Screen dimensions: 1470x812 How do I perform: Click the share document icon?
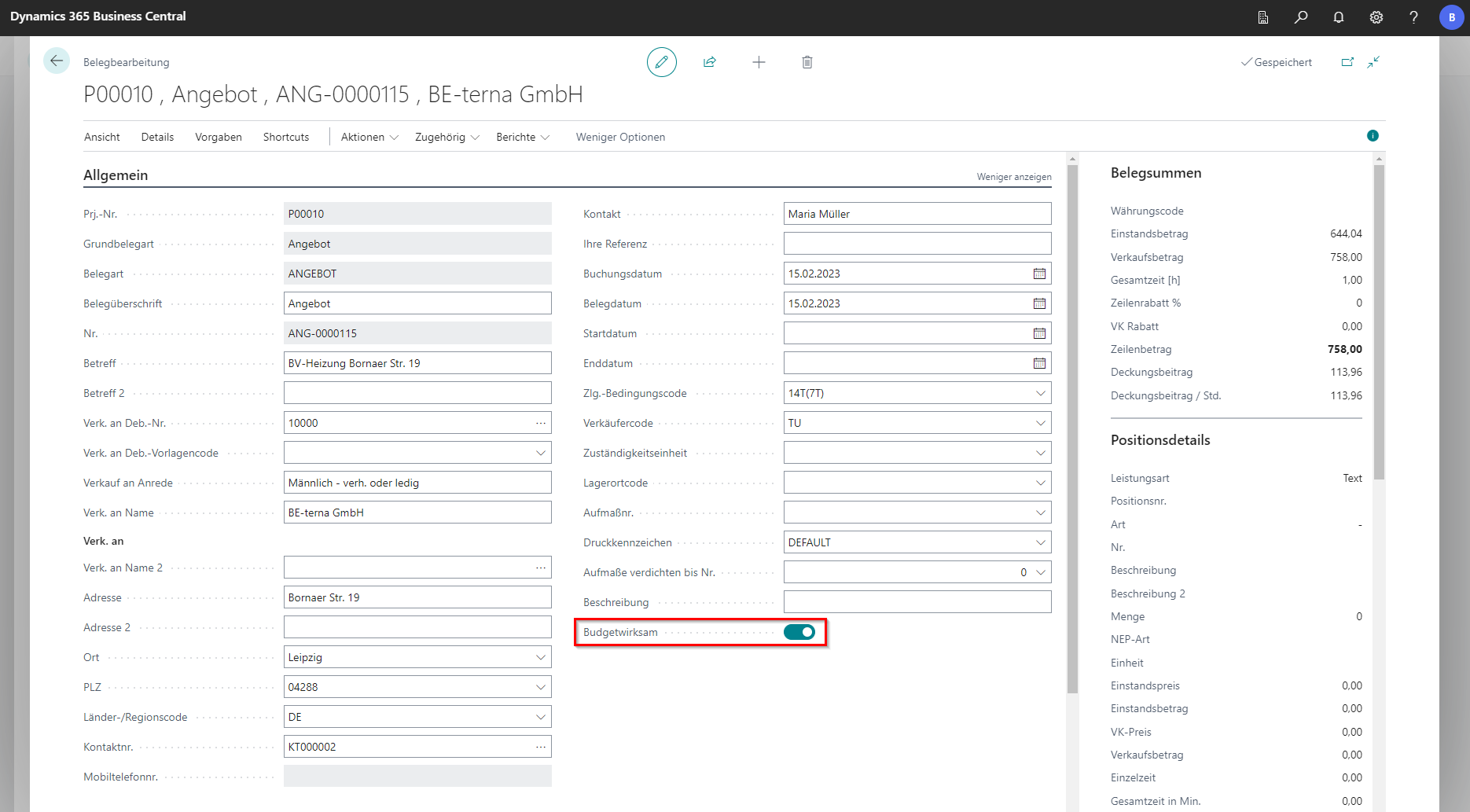[710, 62]
